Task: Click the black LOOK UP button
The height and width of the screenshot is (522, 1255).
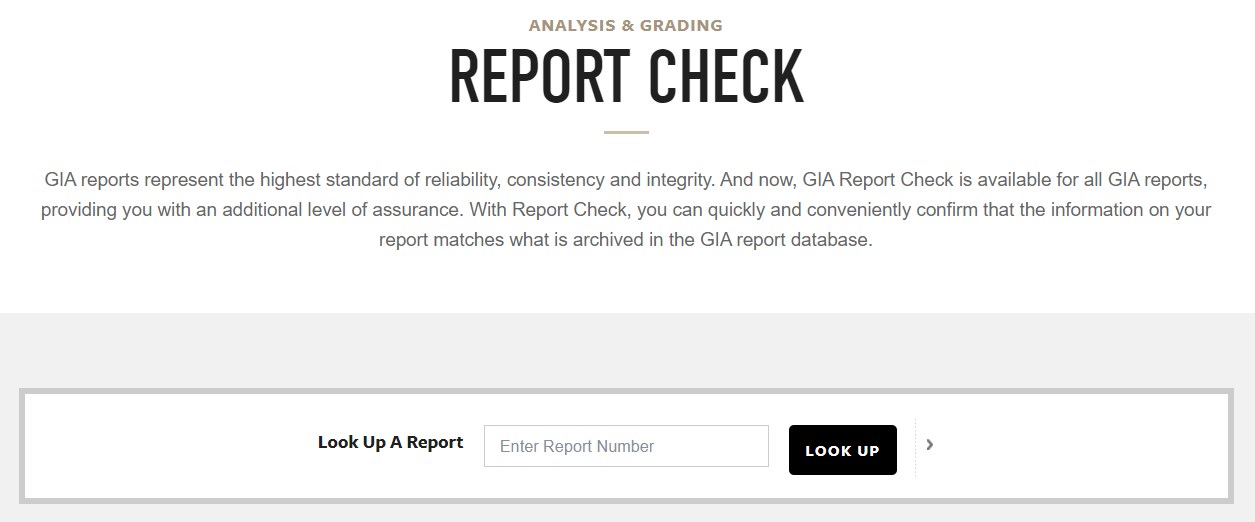Action: coord(843,450)
